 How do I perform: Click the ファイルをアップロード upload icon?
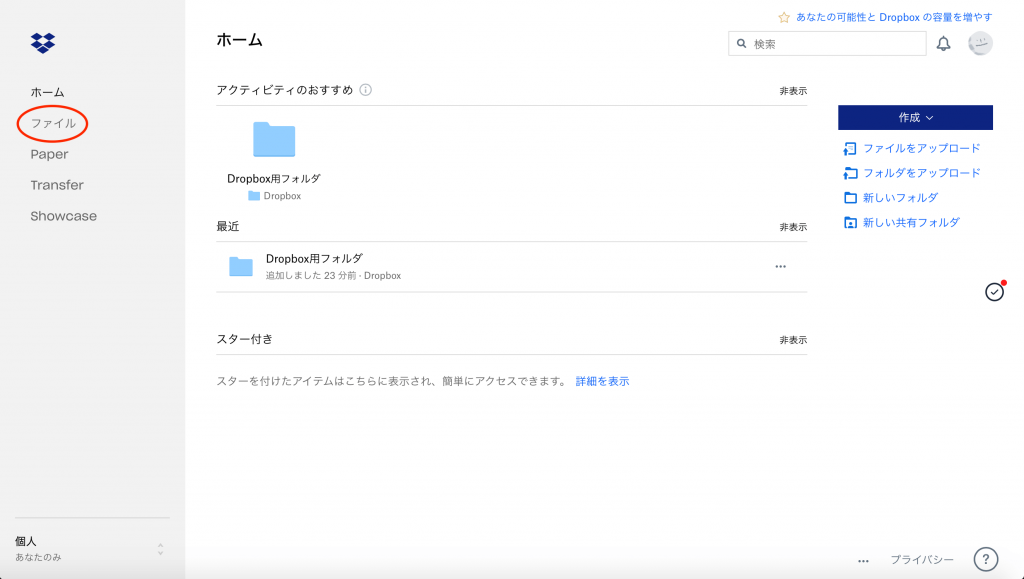click(x=850, y=149)
